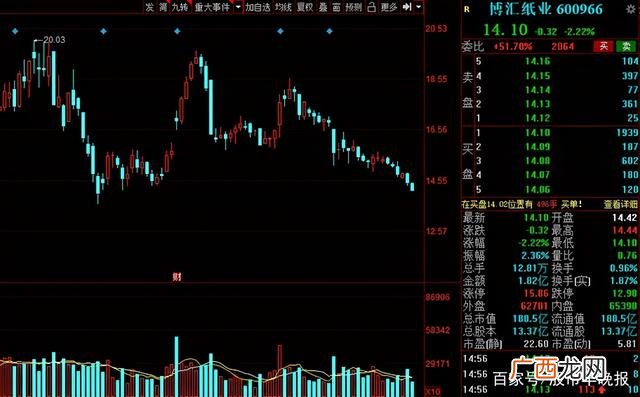Click buy level 5 price 14.06
This screenshot has height=397, width=640.
point(538,189)
